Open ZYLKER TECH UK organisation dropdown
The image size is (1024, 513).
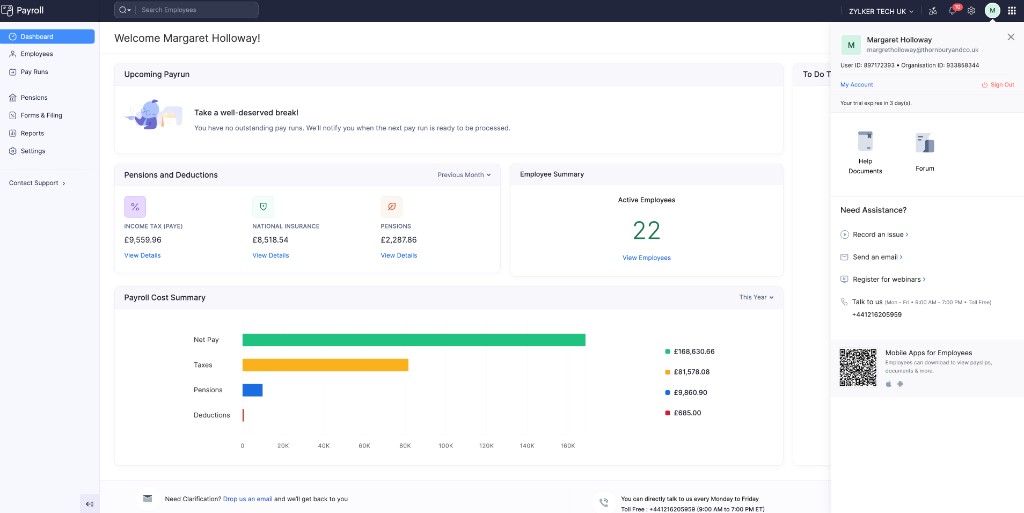point(881,11)
